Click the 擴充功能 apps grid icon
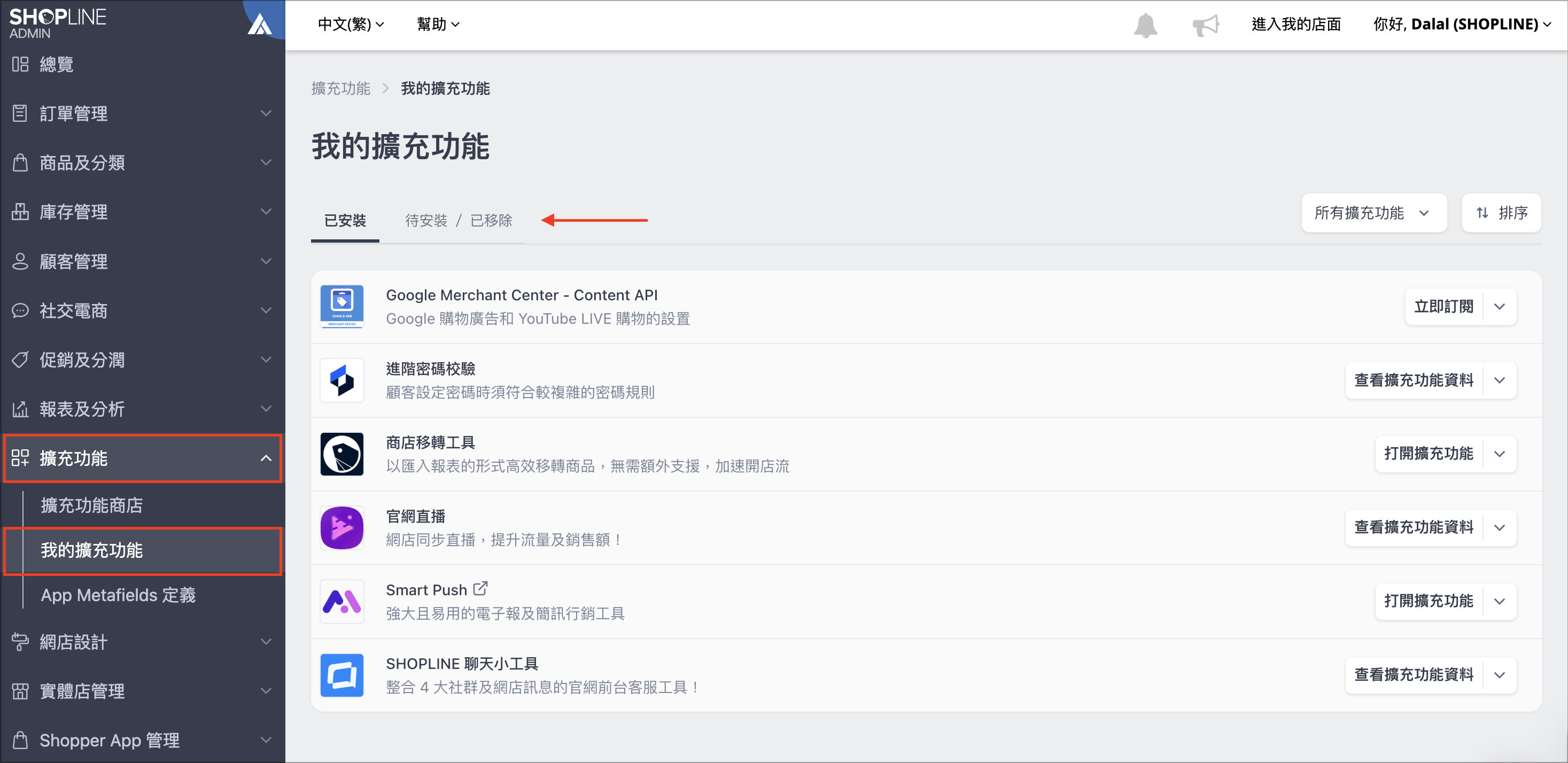 pos(20,458)
